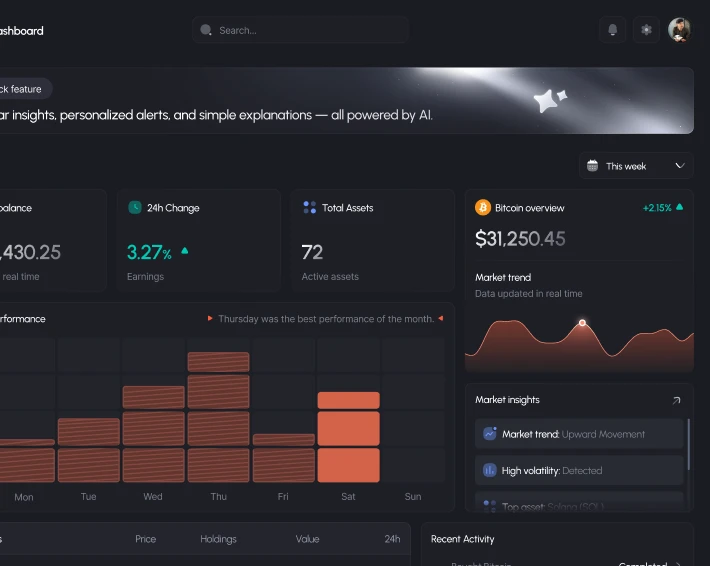710x566 pixels.
Task: Click the Thursday bar's top segment
Action: pos(219,362)
